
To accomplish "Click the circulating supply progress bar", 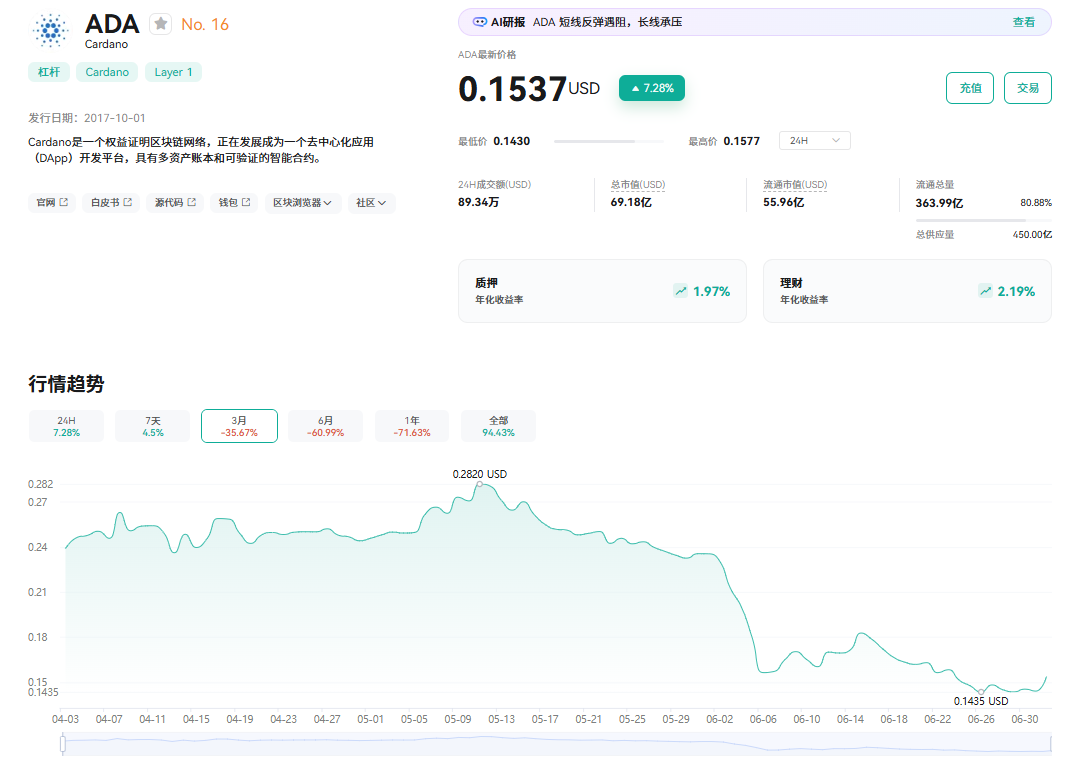I will [x=983, y=220].
